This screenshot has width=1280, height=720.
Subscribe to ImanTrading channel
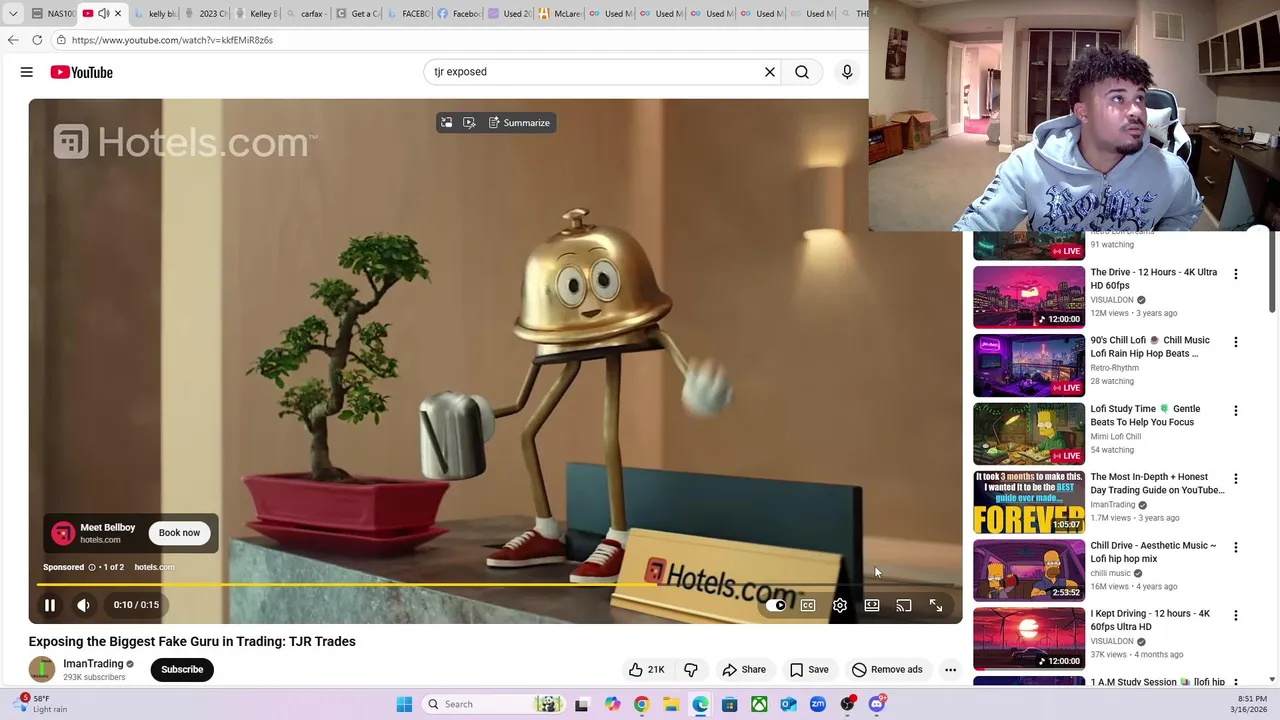pyautogui.click(x=182, y=670)
